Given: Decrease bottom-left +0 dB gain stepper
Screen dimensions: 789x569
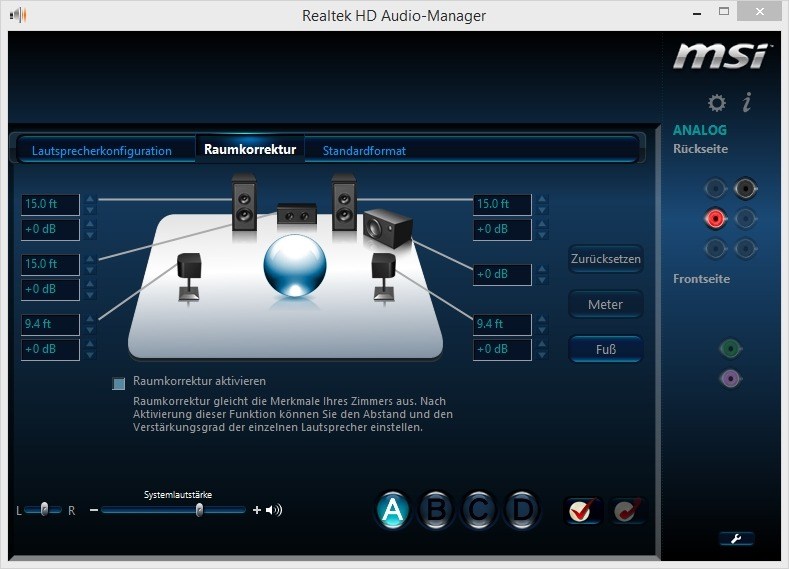Looking at the screenshot, I should 90,355.
